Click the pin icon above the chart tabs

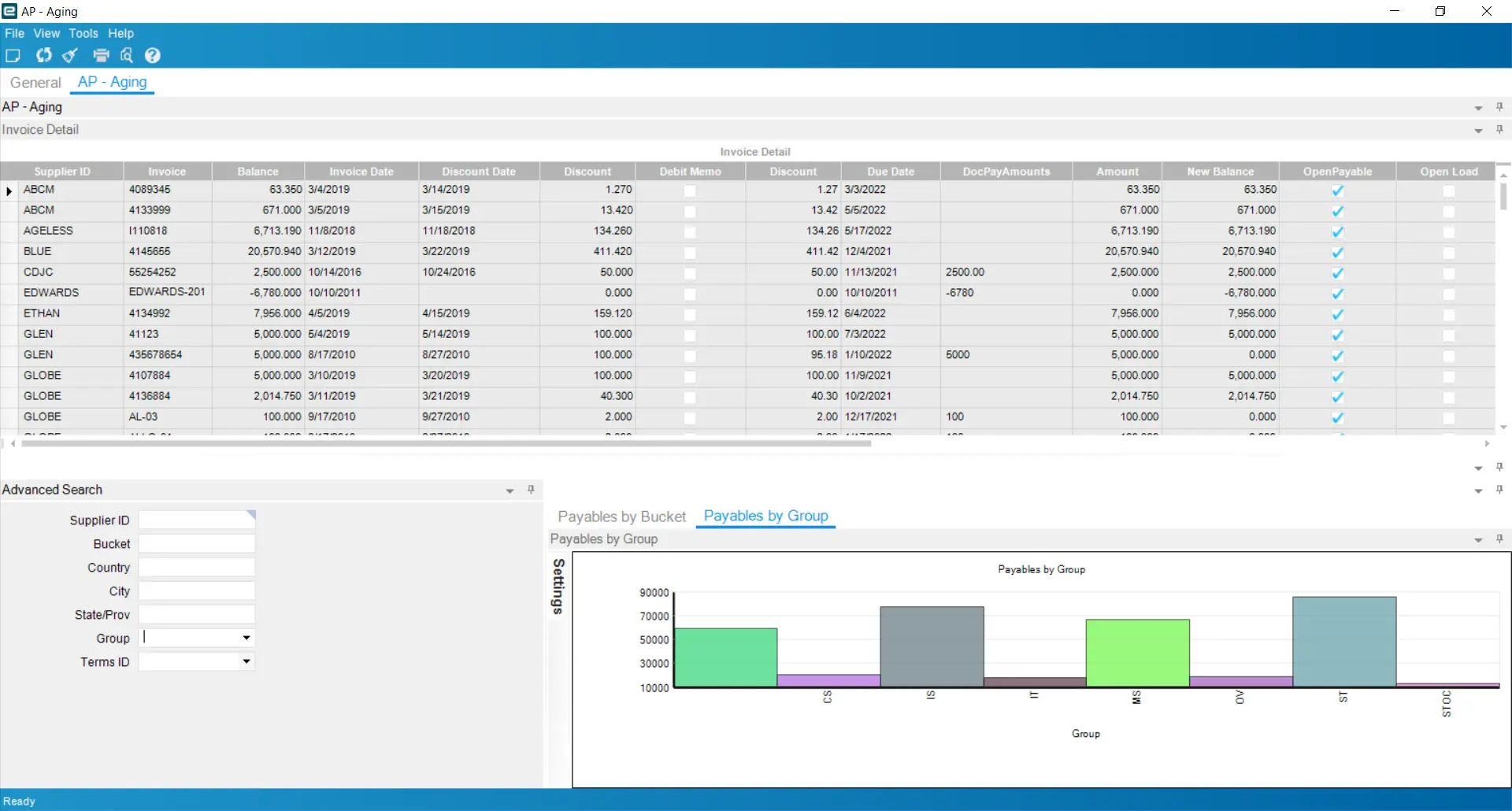pos(1499,467)
